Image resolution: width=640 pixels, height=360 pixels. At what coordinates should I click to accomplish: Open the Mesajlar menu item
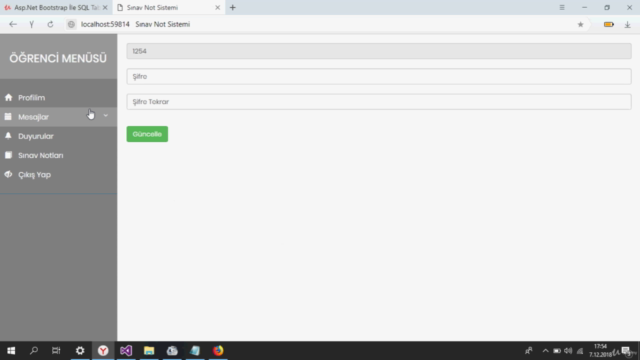[x=58, y=117]
